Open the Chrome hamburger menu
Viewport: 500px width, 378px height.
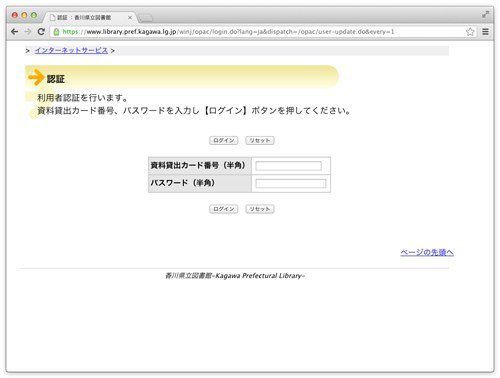point(485,32)
